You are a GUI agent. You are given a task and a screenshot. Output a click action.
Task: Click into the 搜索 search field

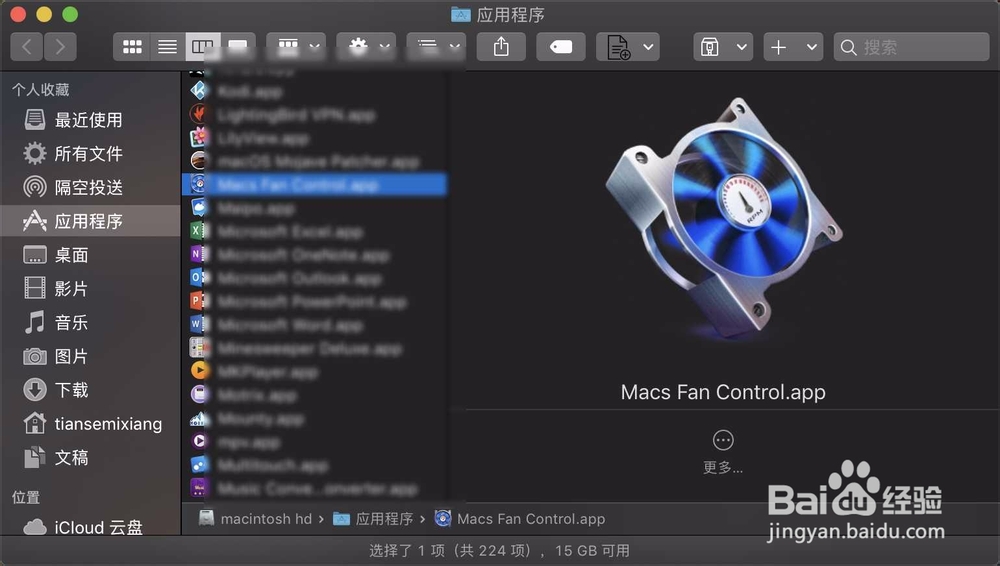911,47
